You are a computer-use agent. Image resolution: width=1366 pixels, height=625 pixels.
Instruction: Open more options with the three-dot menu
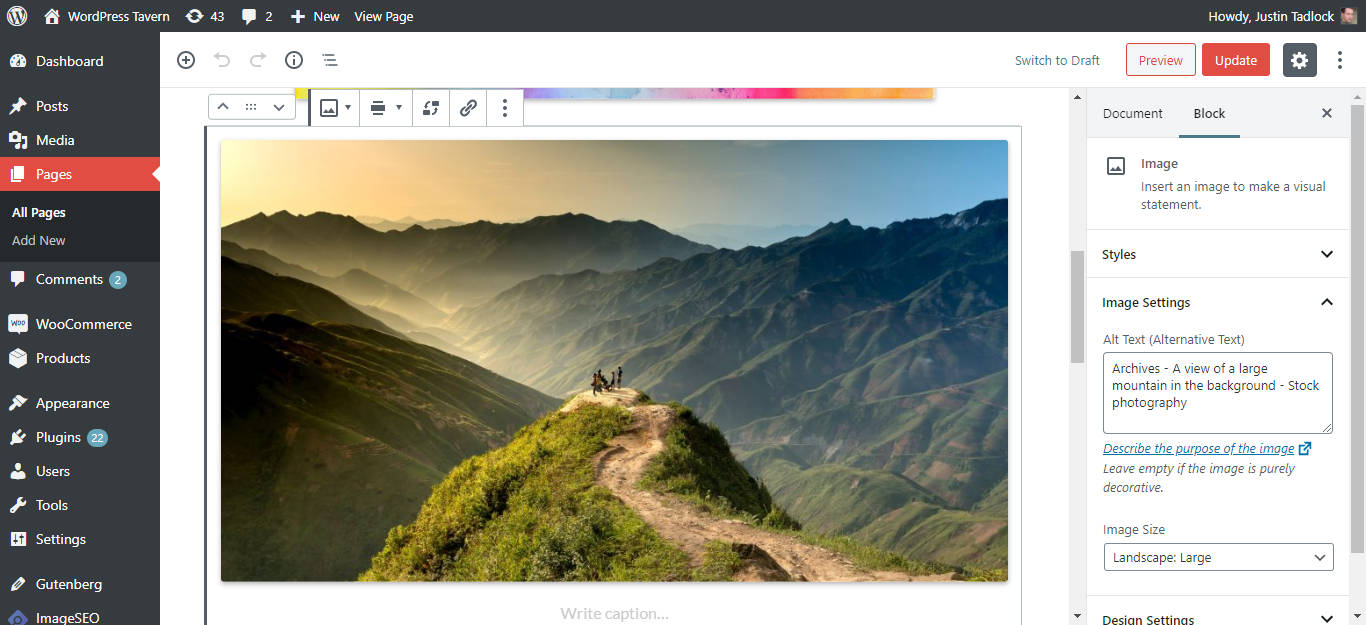[505, 107]
